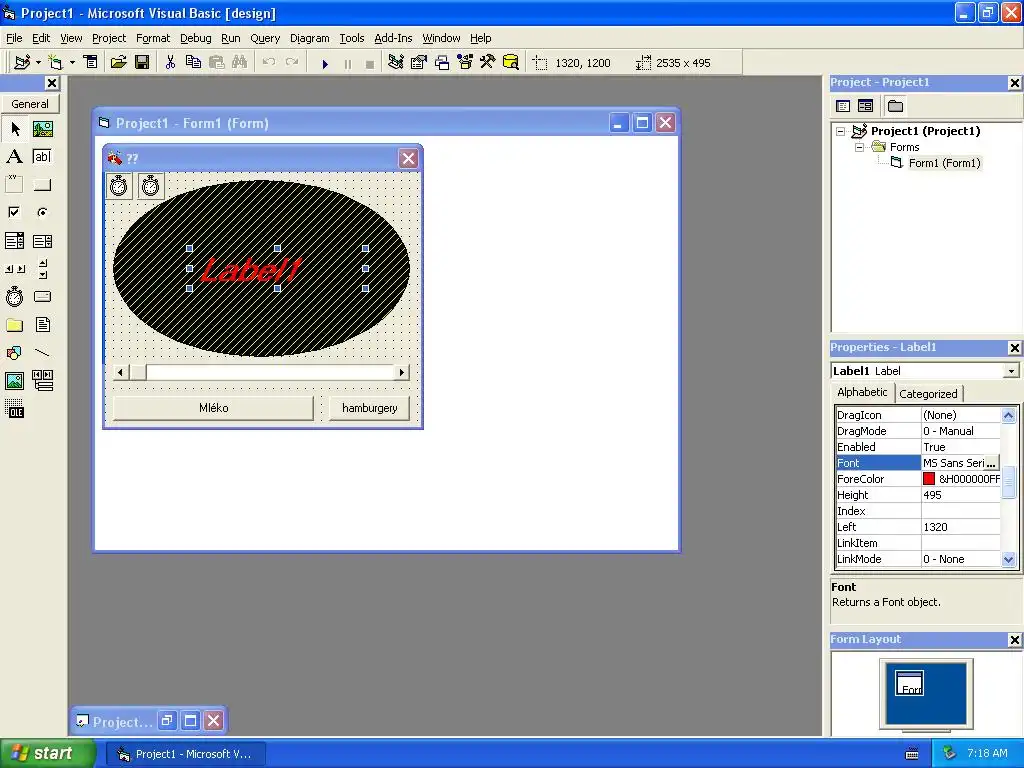Select the TextBox tool in toolbox
1024x768 pixels.
point(42,157)
